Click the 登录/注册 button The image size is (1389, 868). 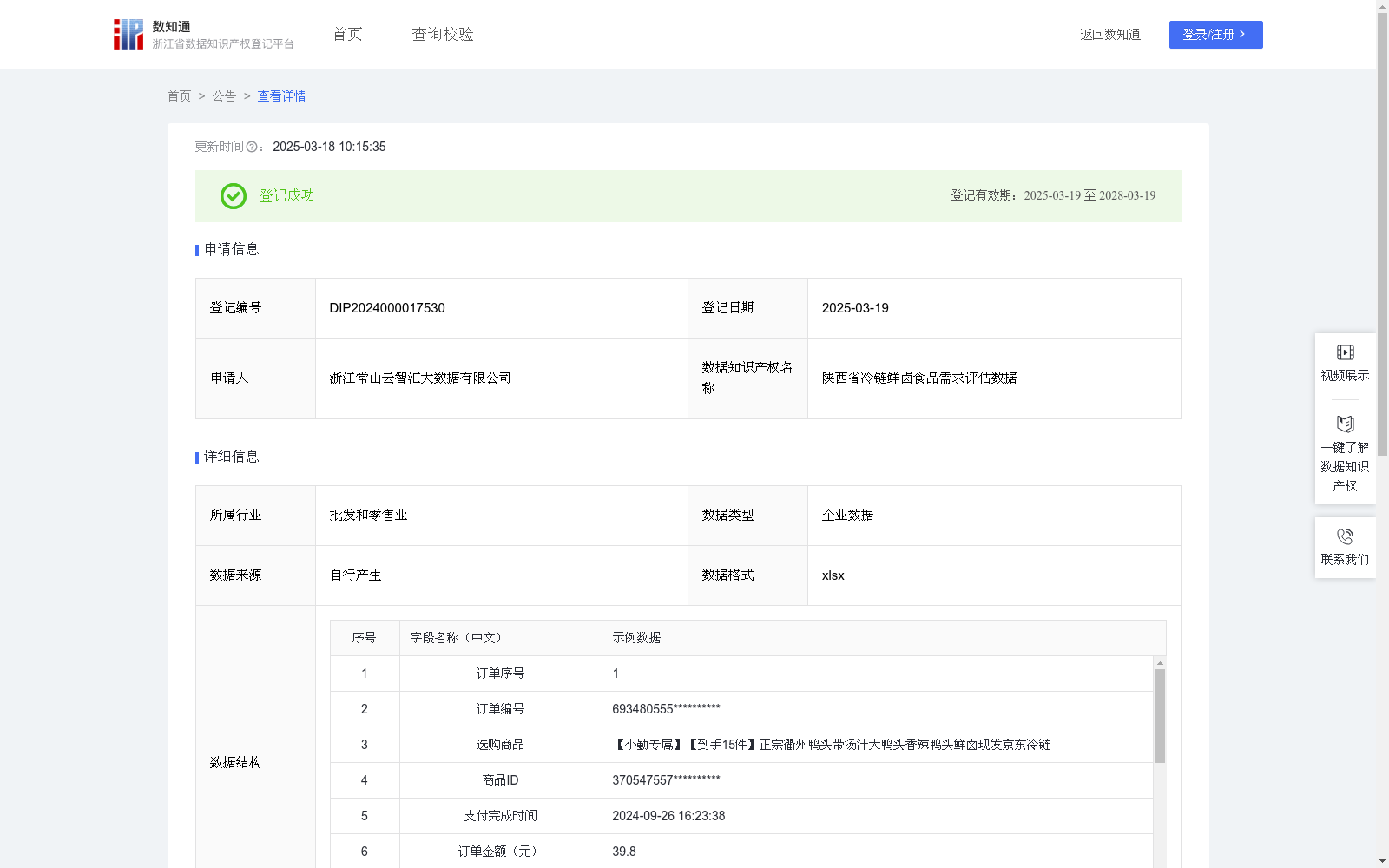1215,35
